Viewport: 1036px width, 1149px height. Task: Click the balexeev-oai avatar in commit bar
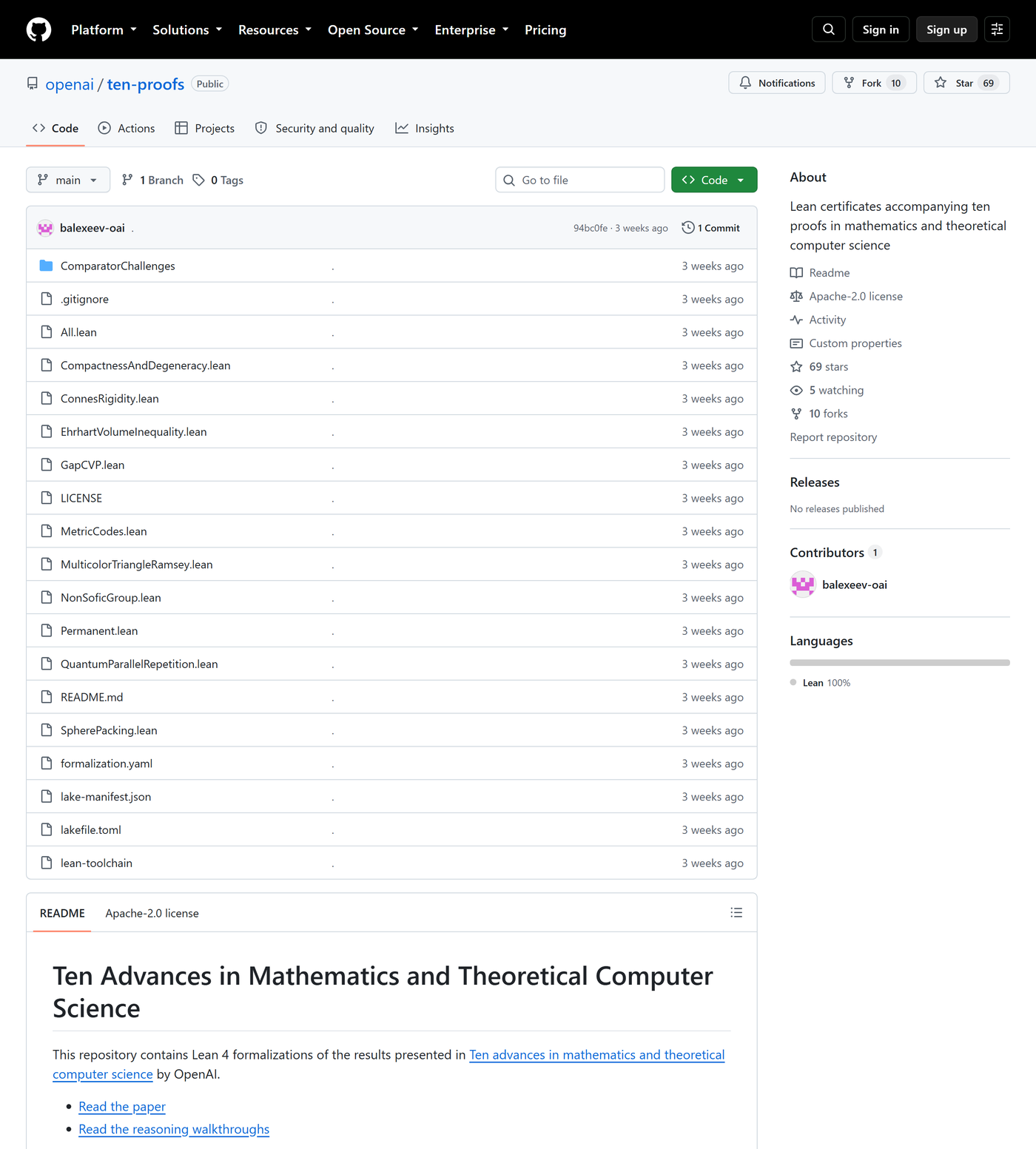point(45,228)
